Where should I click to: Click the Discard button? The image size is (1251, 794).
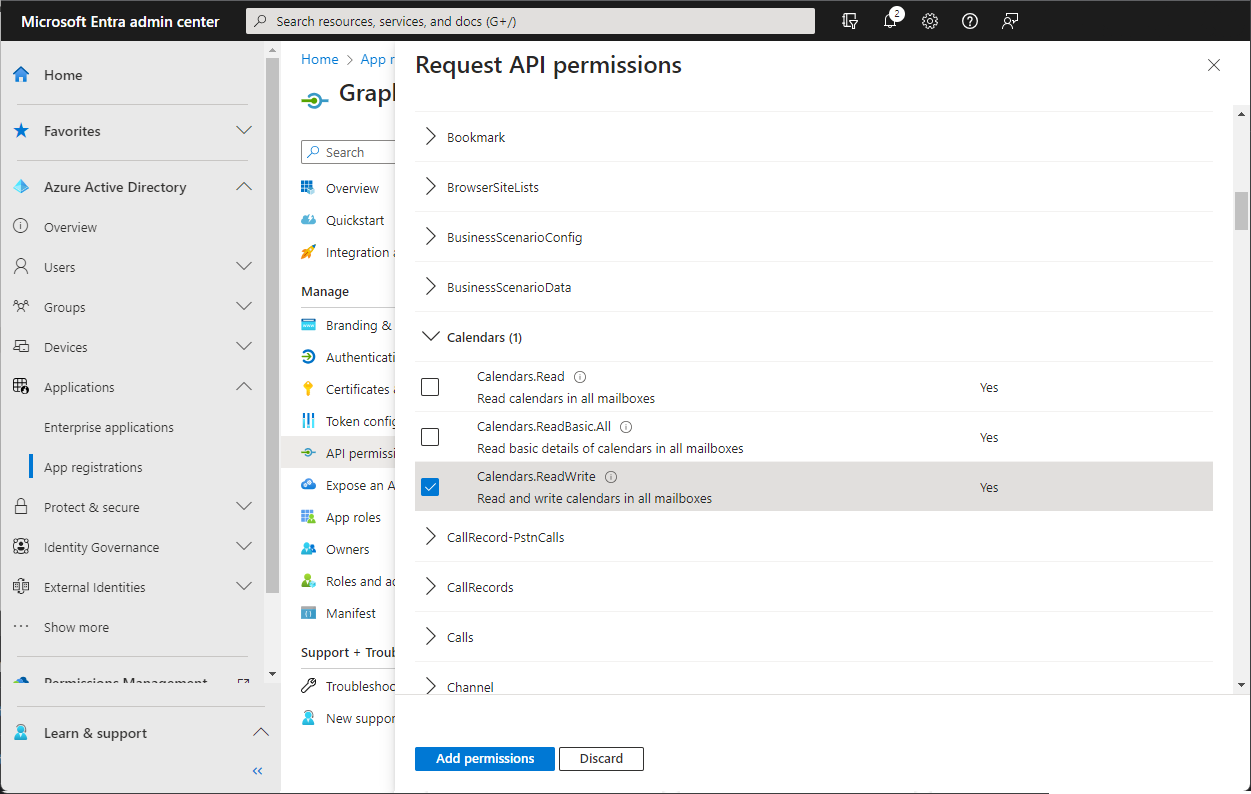tap(601, 759)
